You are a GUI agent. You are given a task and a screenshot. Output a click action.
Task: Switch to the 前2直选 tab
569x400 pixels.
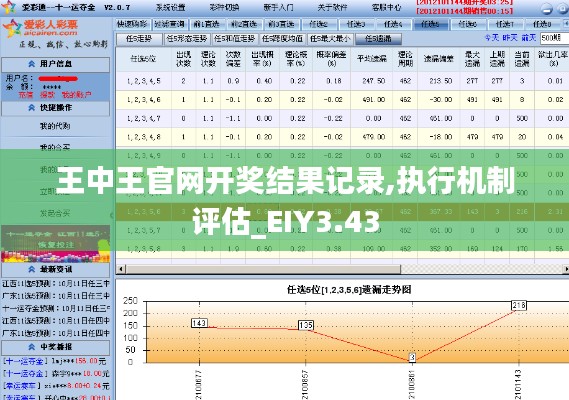[x=244, y=24]
